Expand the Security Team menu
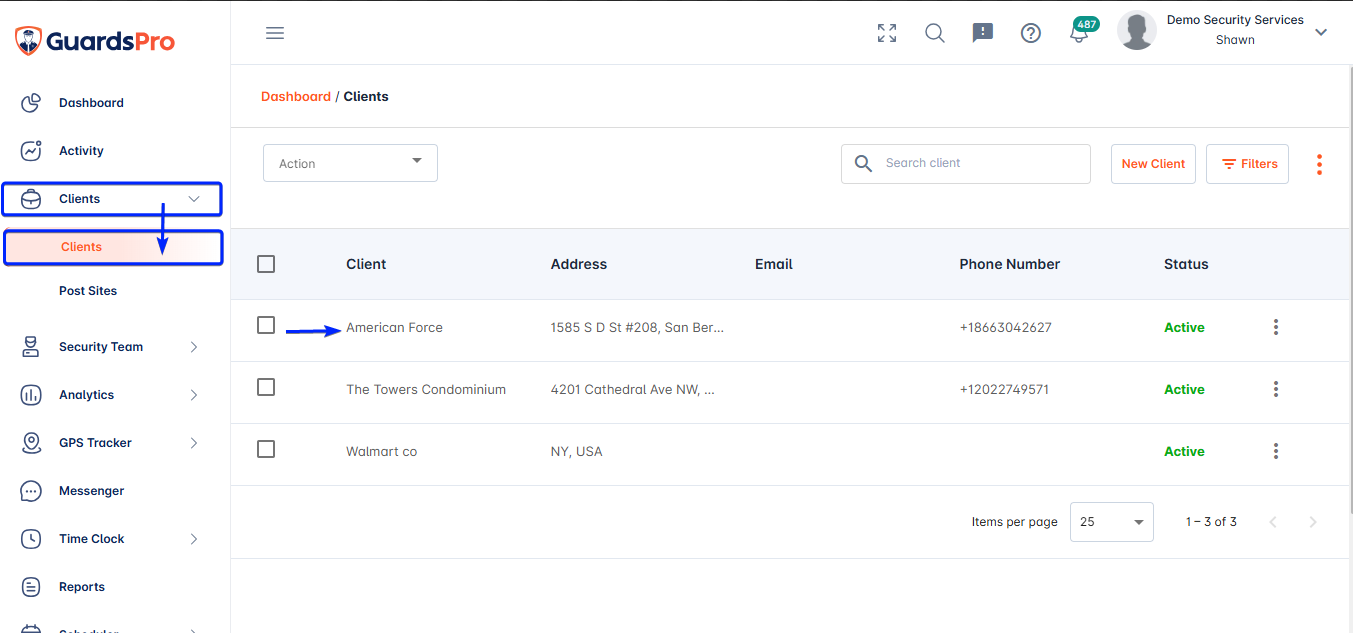 (x=110, y=347)
